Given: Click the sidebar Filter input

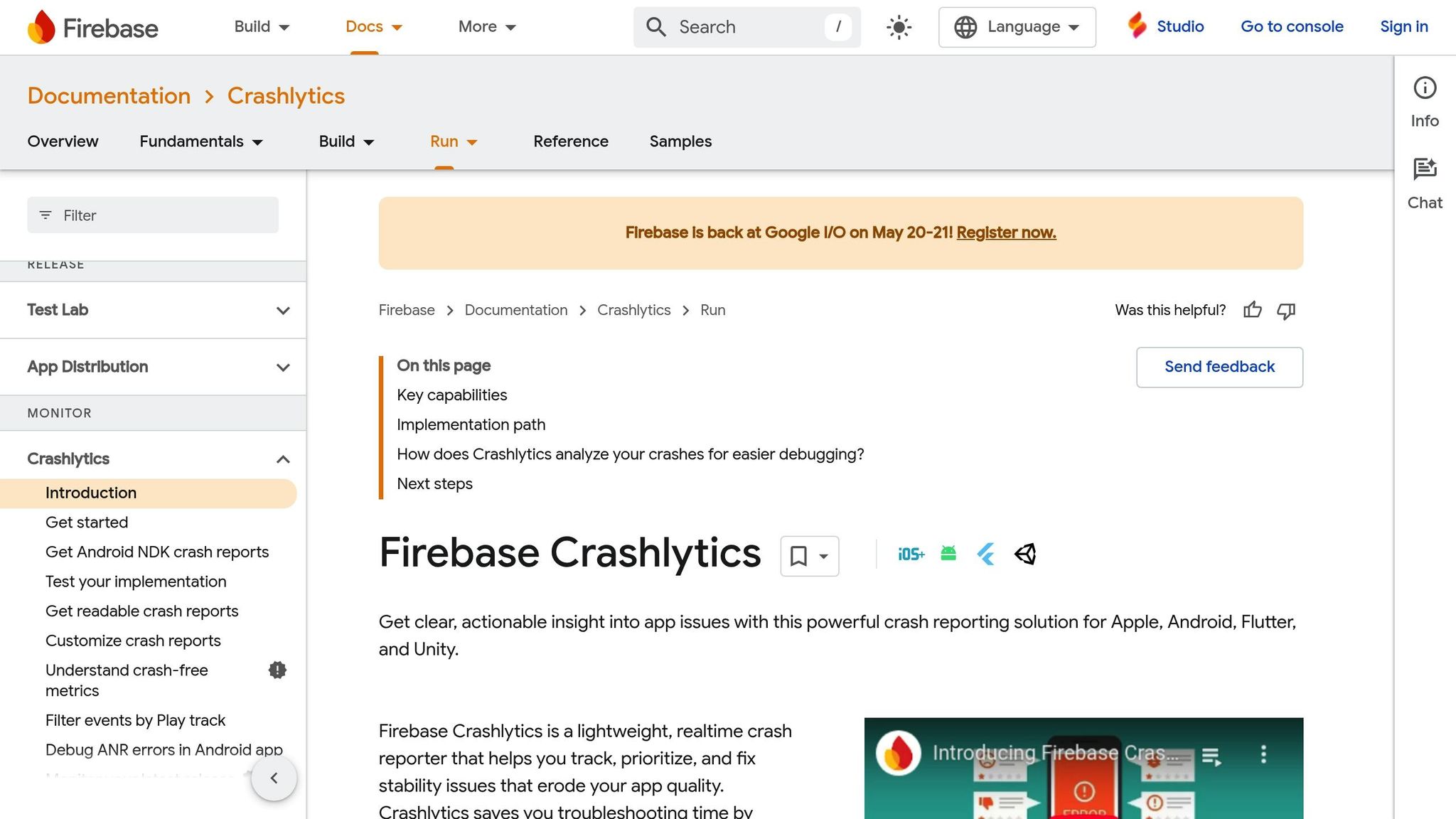Looking at the screenshot, I should tap(153, 215).
